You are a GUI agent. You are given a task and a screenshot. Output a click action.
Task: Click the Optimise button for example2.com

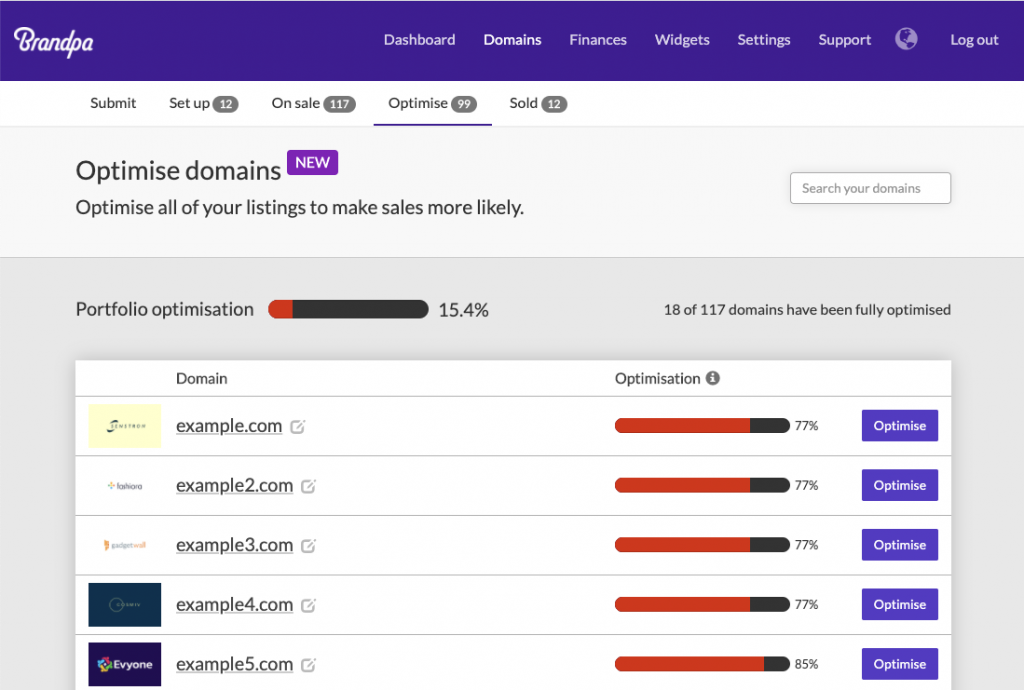pyautogui.click(x=899, y=485)
